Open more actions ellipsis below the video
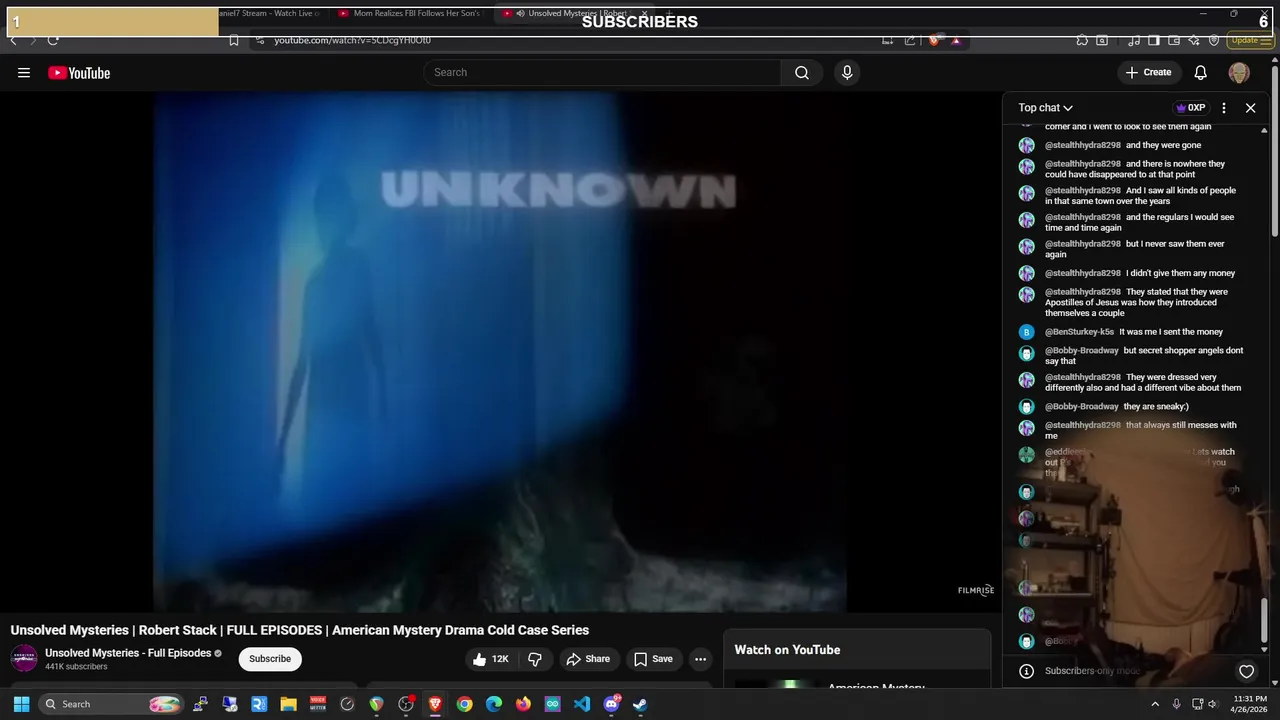1280x720 pixels. point(701,659)
